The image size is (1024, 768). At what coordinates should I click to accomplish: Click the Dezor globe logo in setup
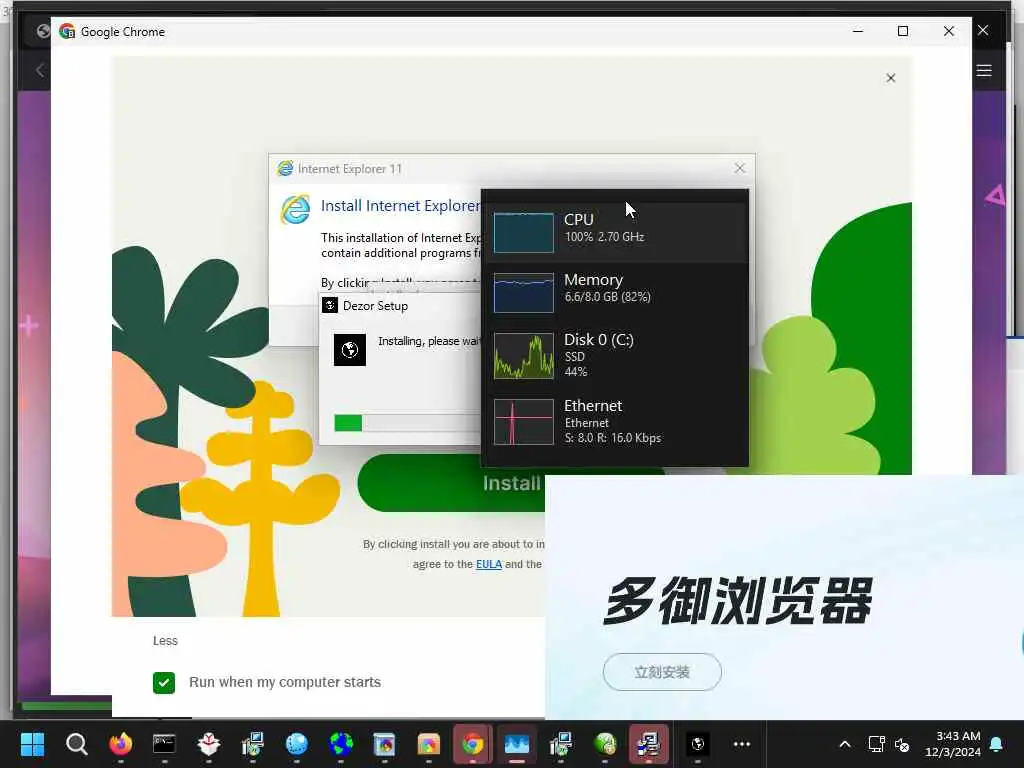pos(350,349)
